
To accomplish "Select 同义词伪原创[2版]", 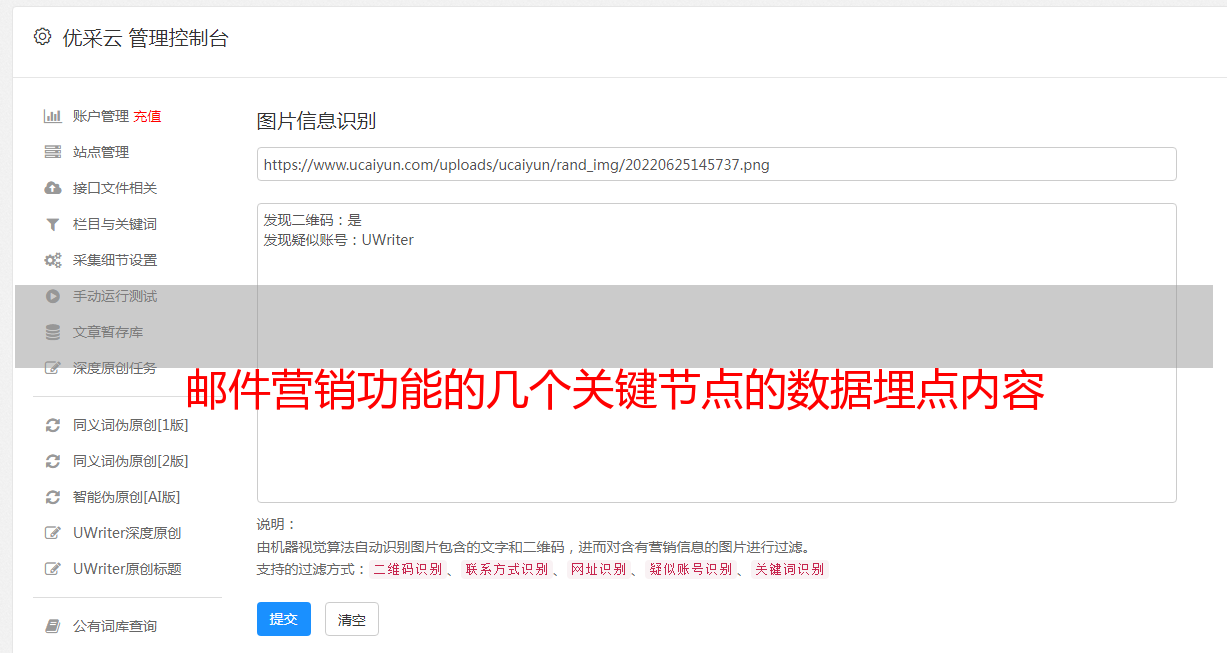I will 131,461.
